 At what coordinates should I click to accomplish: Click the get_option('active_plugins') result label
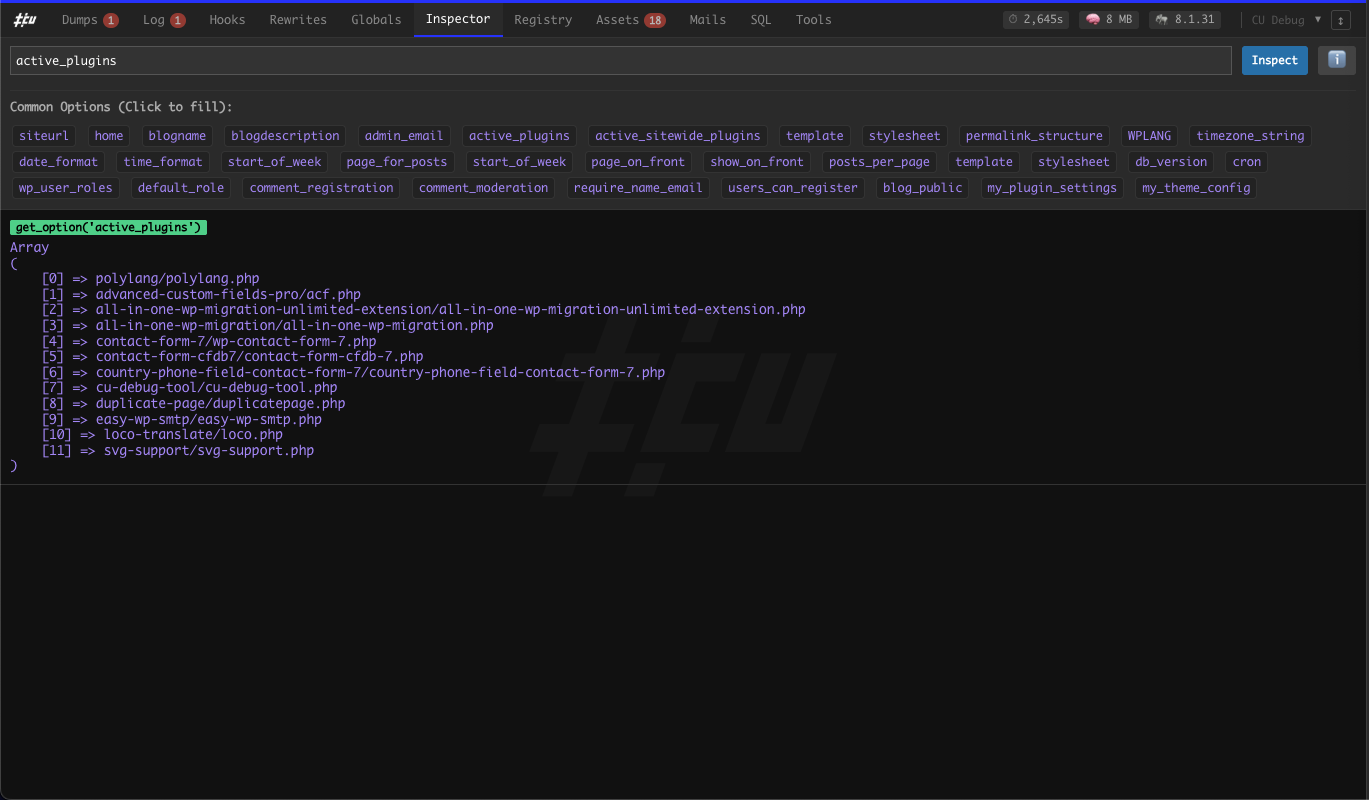tap(108, 227)
